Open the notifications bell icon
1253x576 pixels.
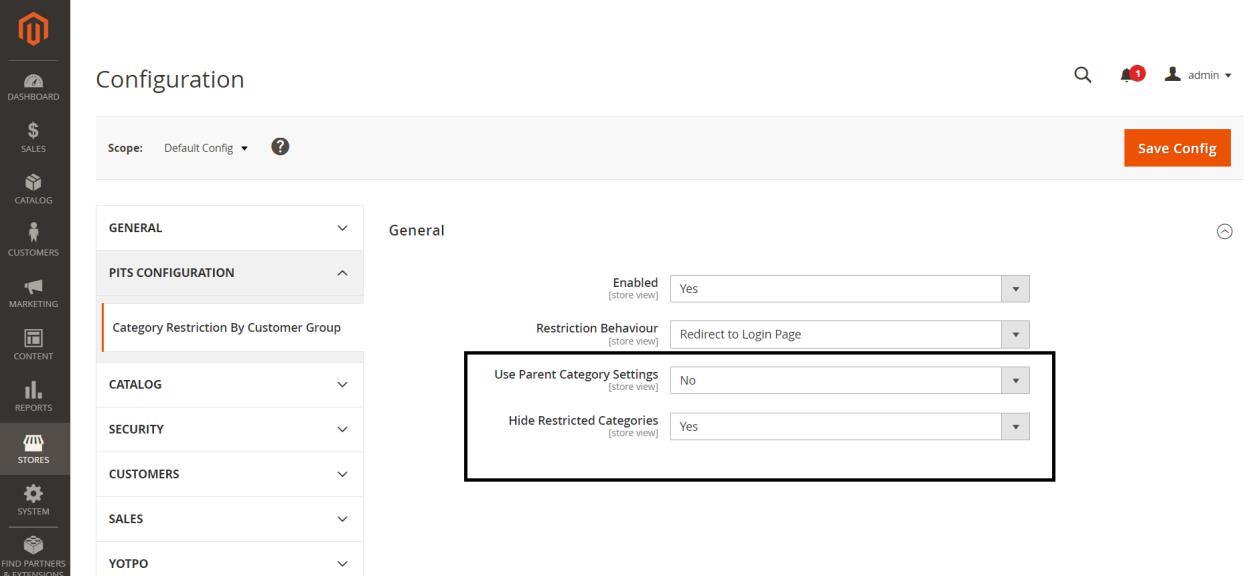1131,75
